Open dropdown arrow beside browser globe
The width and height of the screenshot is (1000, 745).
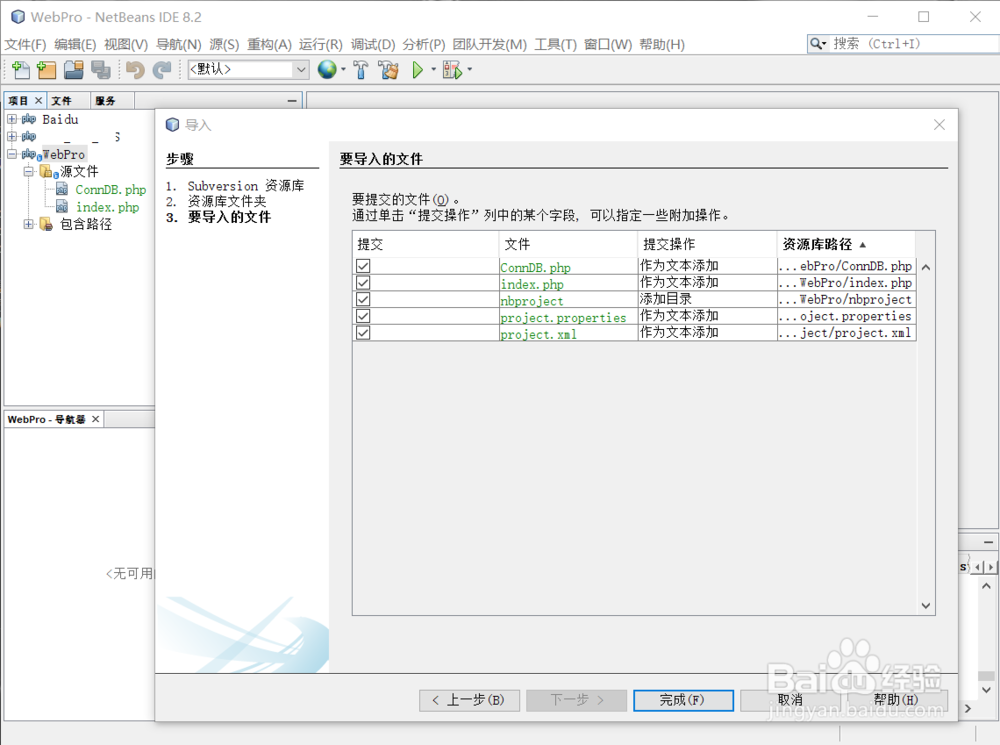343,69
